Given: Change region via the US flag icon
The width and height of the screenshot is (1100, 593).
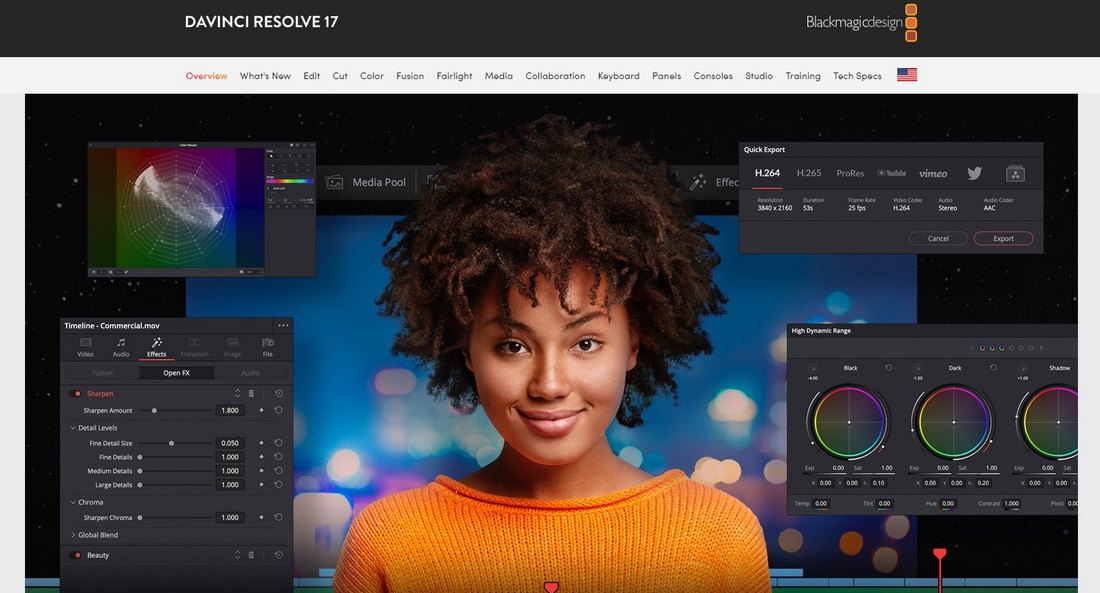Looking at the screenshot, I should pos(907,75).
